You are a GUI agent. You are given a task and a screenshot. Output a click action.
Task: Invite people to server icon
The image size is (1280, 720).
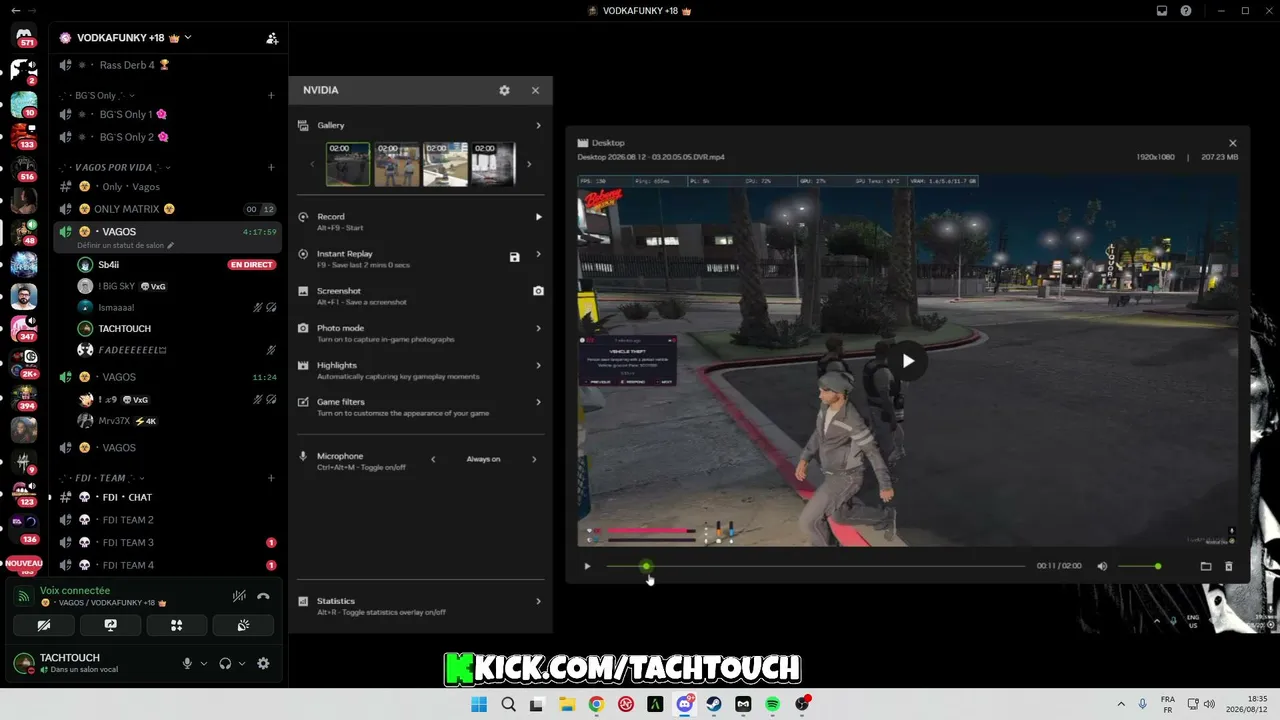click(x=272, y=38)
